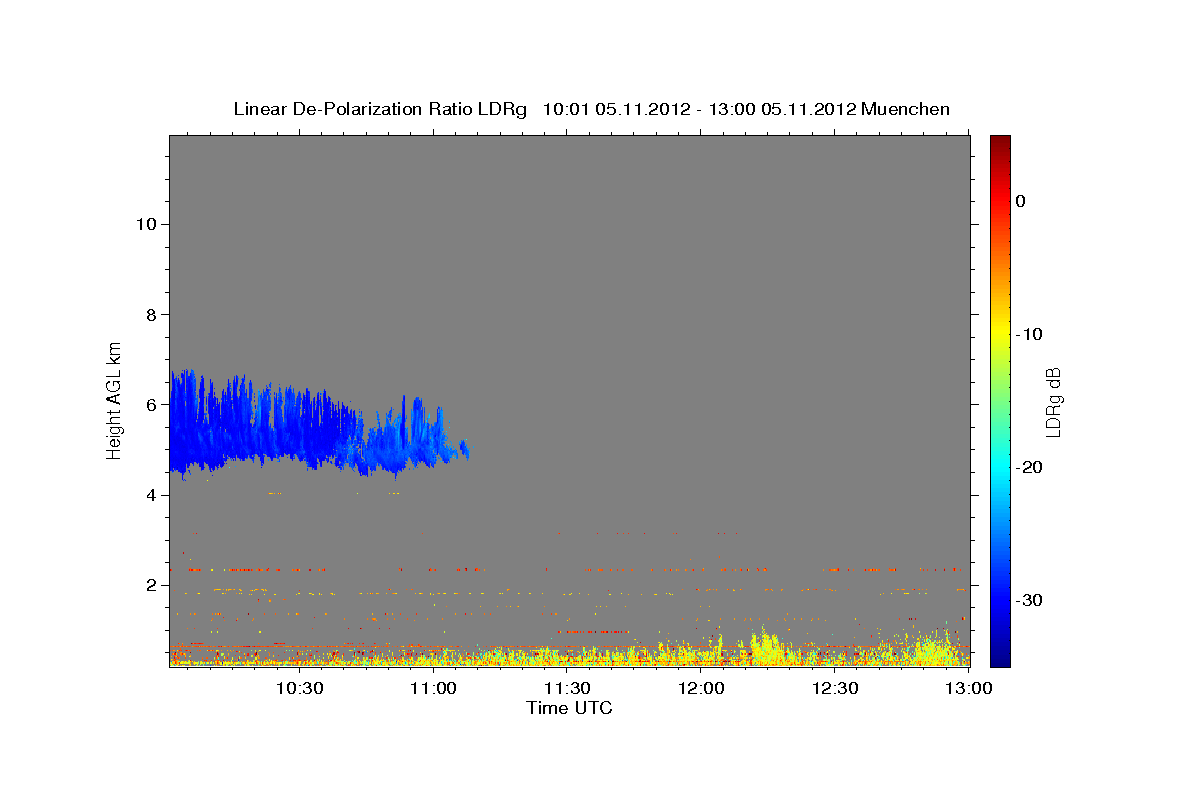The width and height of the screenshot is (1200, 800).
Task: Click the "LDRg dB" colorbar label
Action: tap(1052, 400)
